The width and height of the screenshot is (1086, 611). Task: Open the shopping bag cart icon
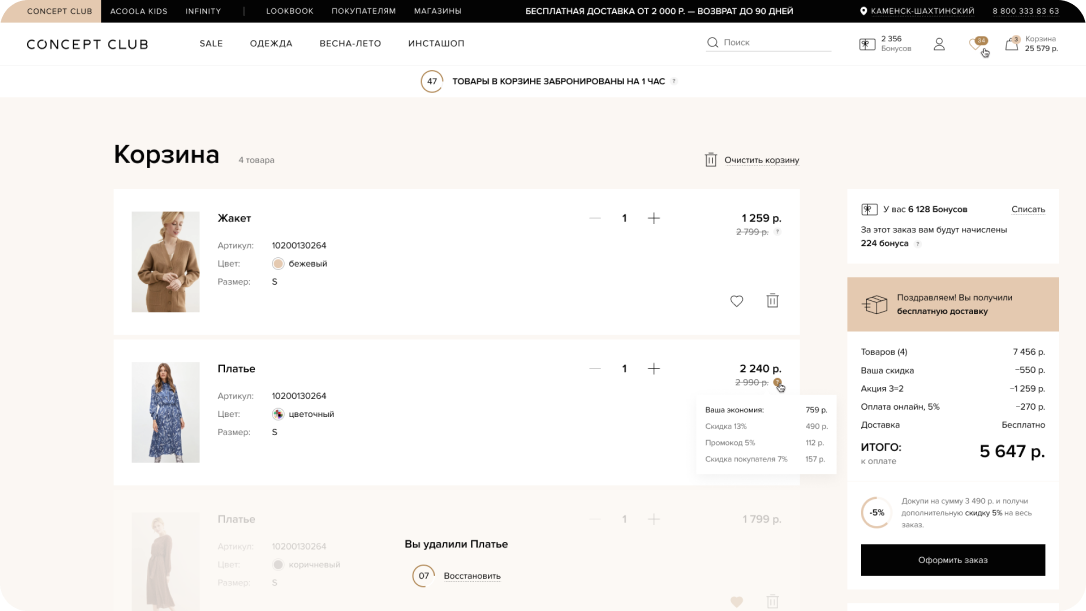pyautogui.click(x=1012, y=44)
